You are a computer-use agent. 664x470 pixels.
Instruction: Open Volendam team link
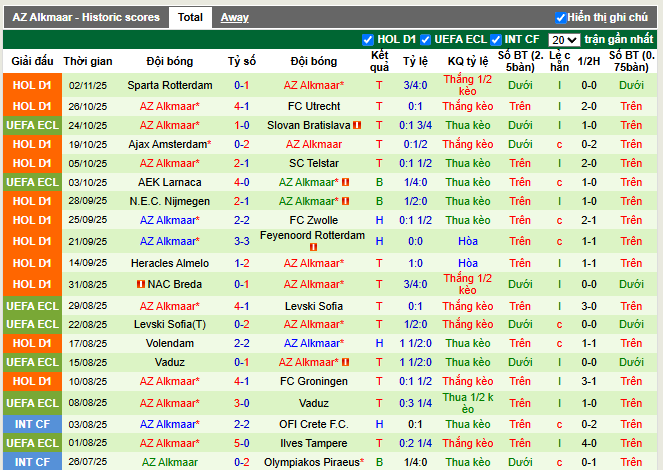170,343
